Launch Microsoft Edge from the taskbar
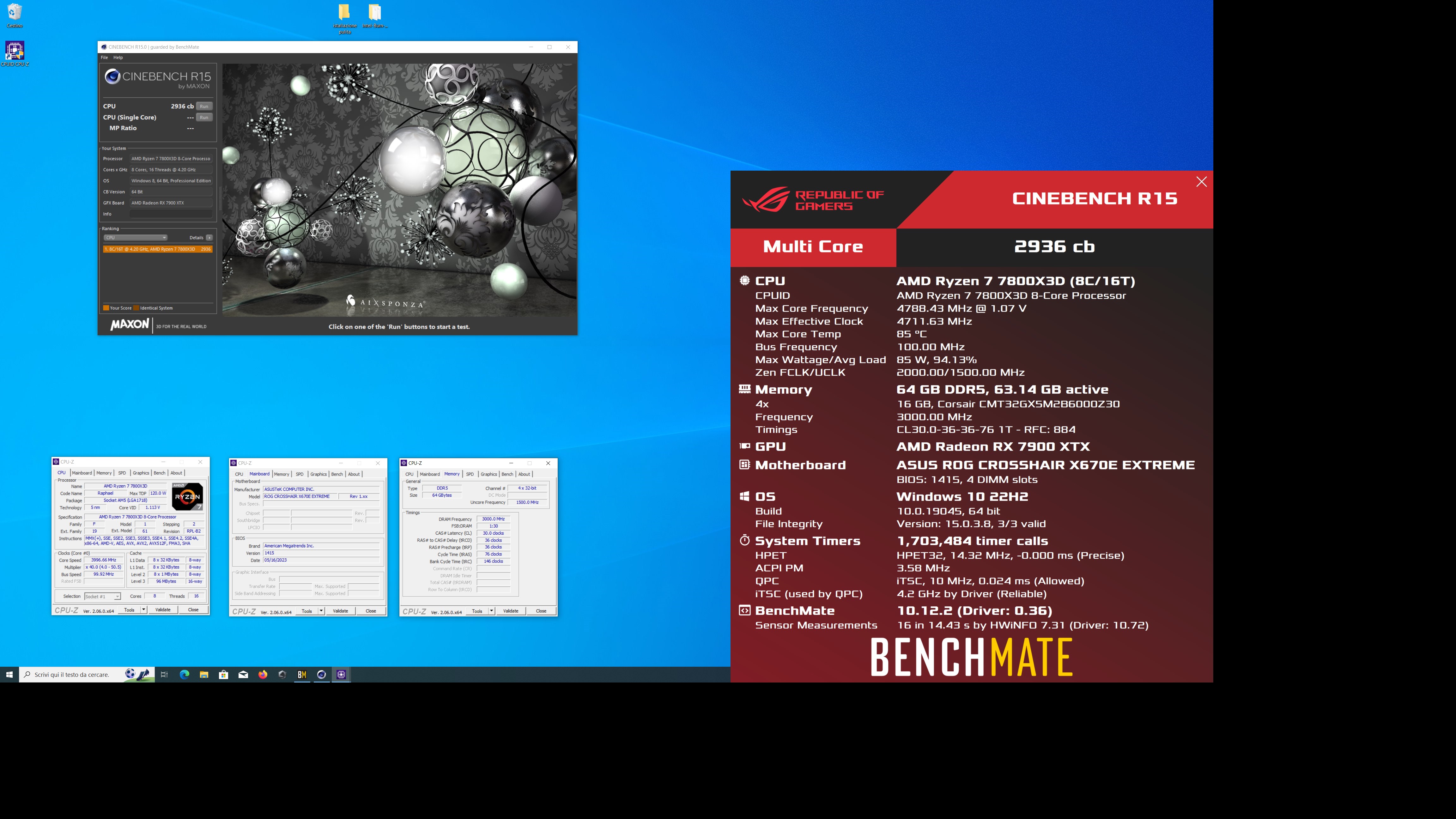Screen dimensions: 1456x819 click(x=184, y=674)
